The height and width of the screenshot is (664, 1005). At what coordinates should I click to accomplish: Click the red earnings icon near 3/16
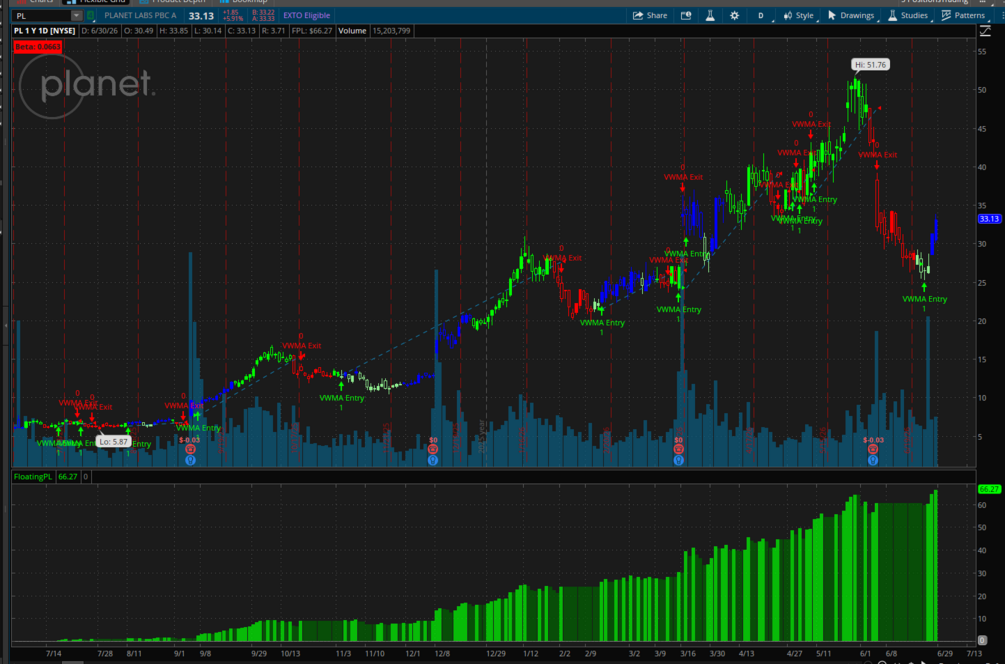pos(679,449)
